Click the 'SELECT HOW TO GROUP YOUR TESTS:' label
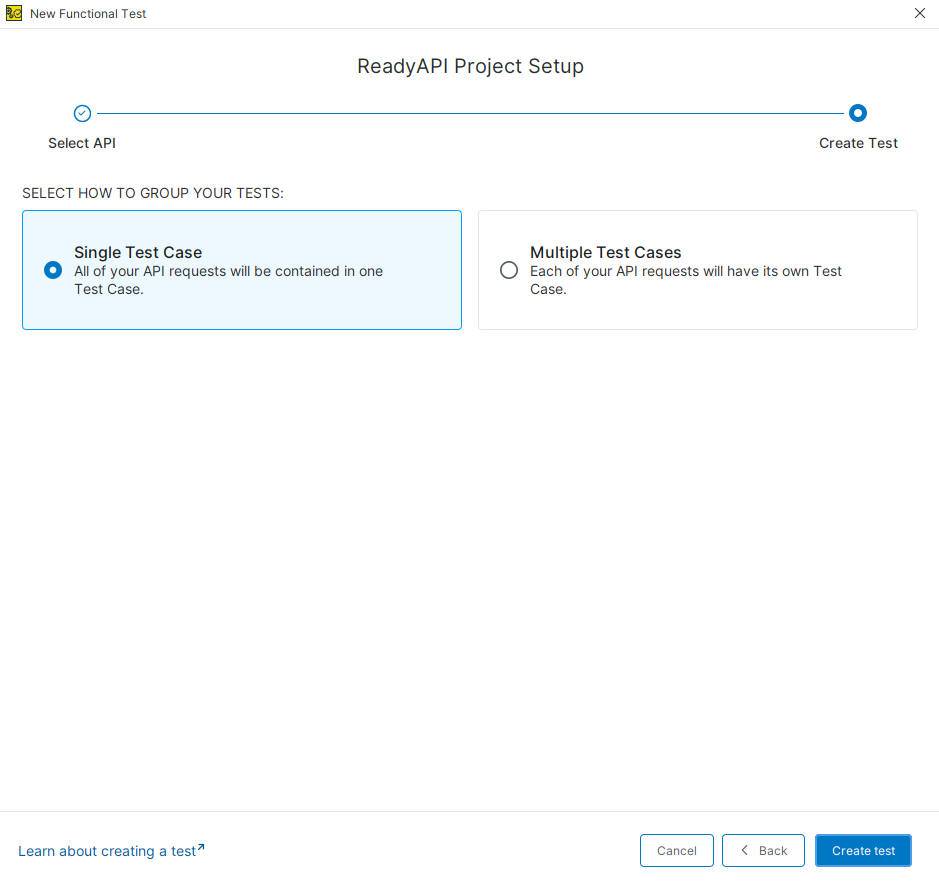Viewport: 939px width, 886px height. pos(153,193)
